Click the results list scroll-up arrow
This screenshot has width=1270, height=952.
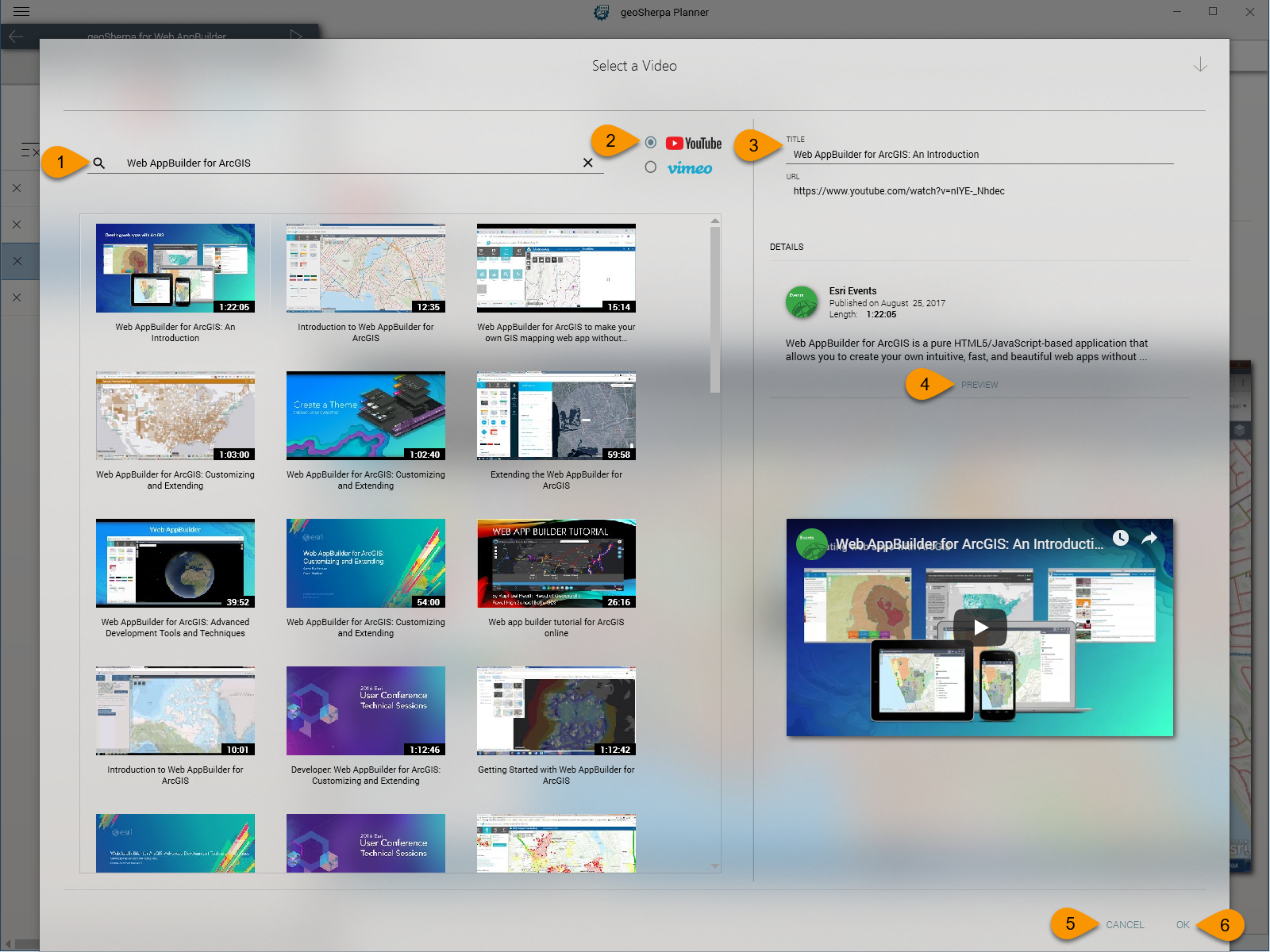715,221
